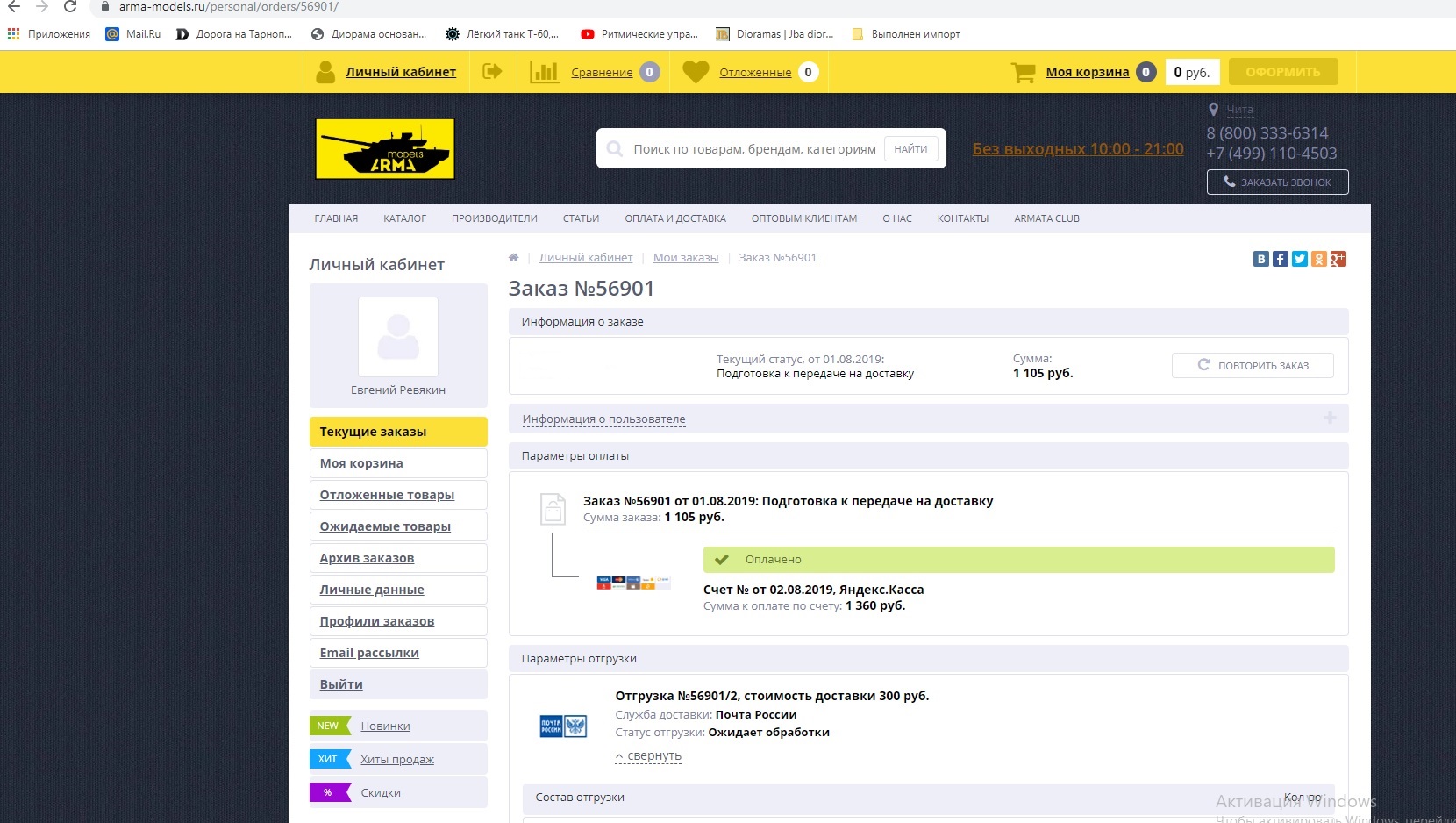Click the Arma Models tank logo
Image resolution: width=1456 pixels, height=823 pixels.
click(x=385, y=149)
